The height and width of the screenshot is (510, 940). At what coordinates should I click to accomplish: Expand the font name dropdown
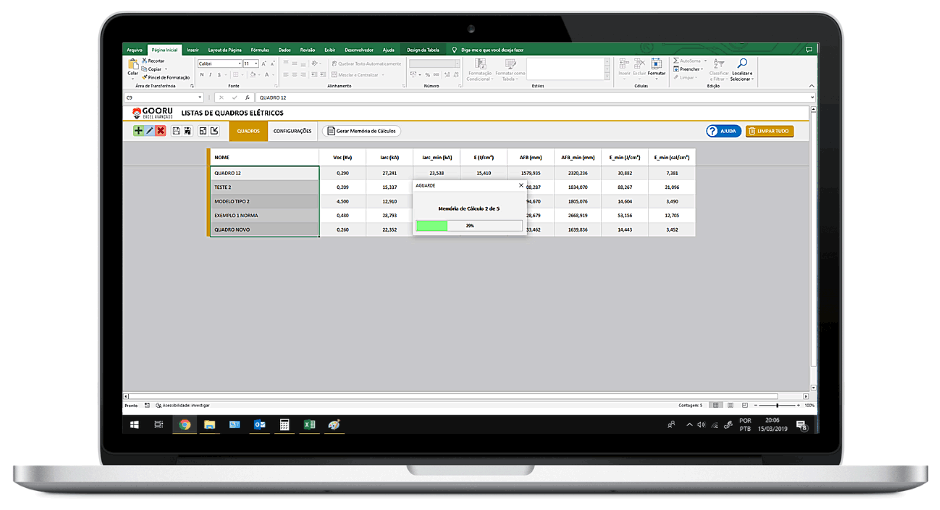[240, 63]
